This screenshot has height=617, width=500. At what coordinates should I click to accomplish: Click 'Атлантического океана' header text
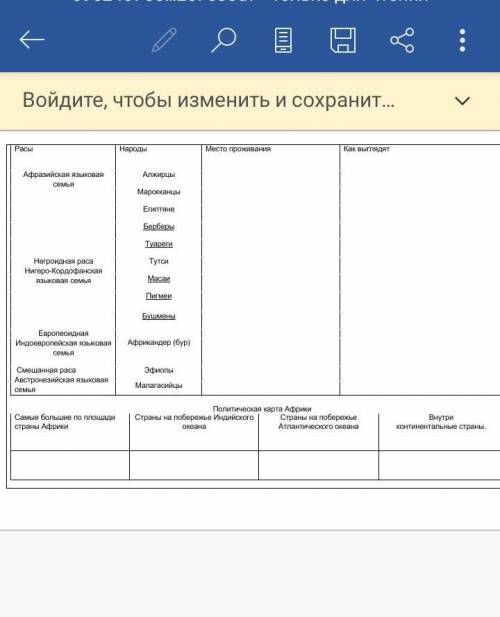point(318,427)
